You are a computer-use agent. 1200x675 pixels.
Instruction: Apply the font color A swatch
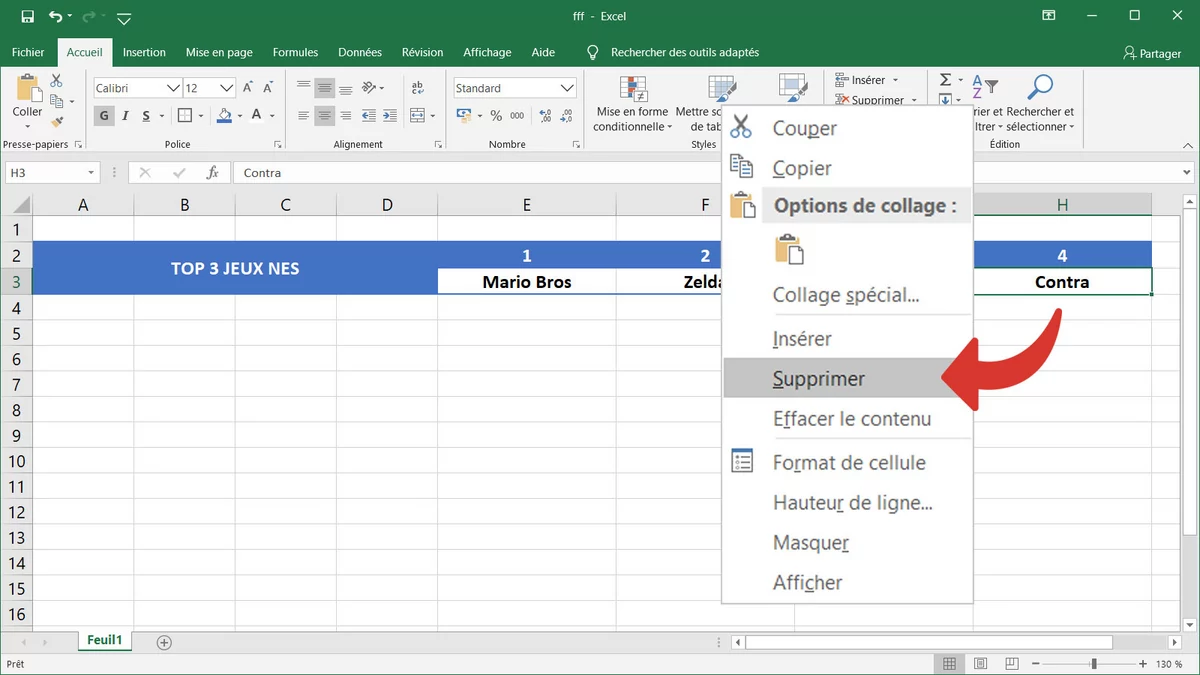[x=257, y=116]
